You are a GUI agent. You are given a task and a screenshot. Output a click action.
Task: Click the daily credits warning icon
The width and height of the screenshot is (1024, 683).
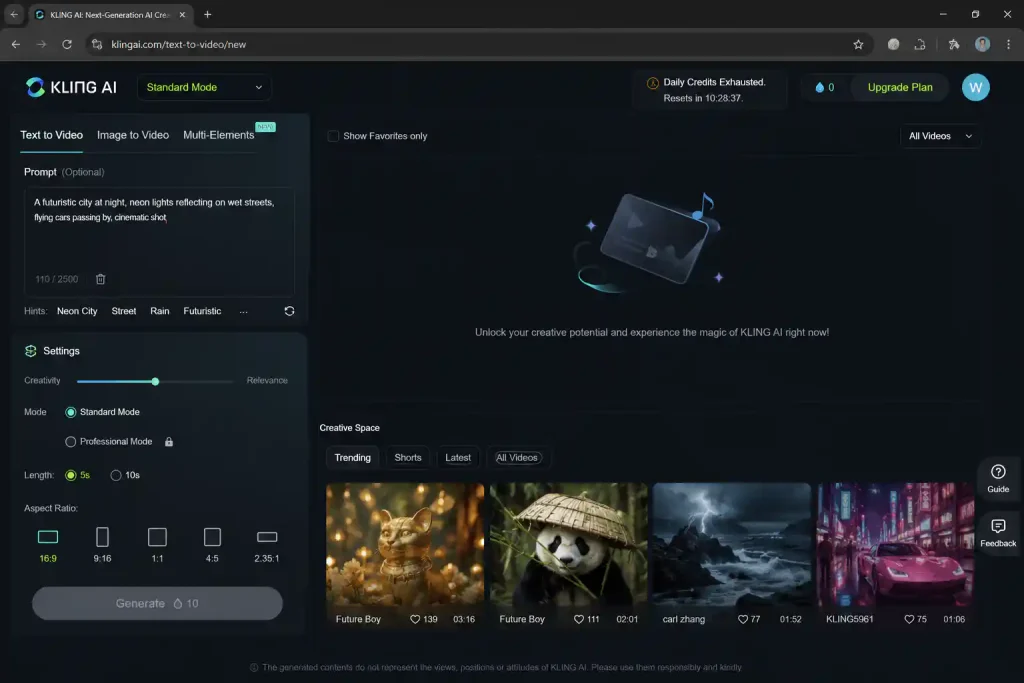(652, 83)
